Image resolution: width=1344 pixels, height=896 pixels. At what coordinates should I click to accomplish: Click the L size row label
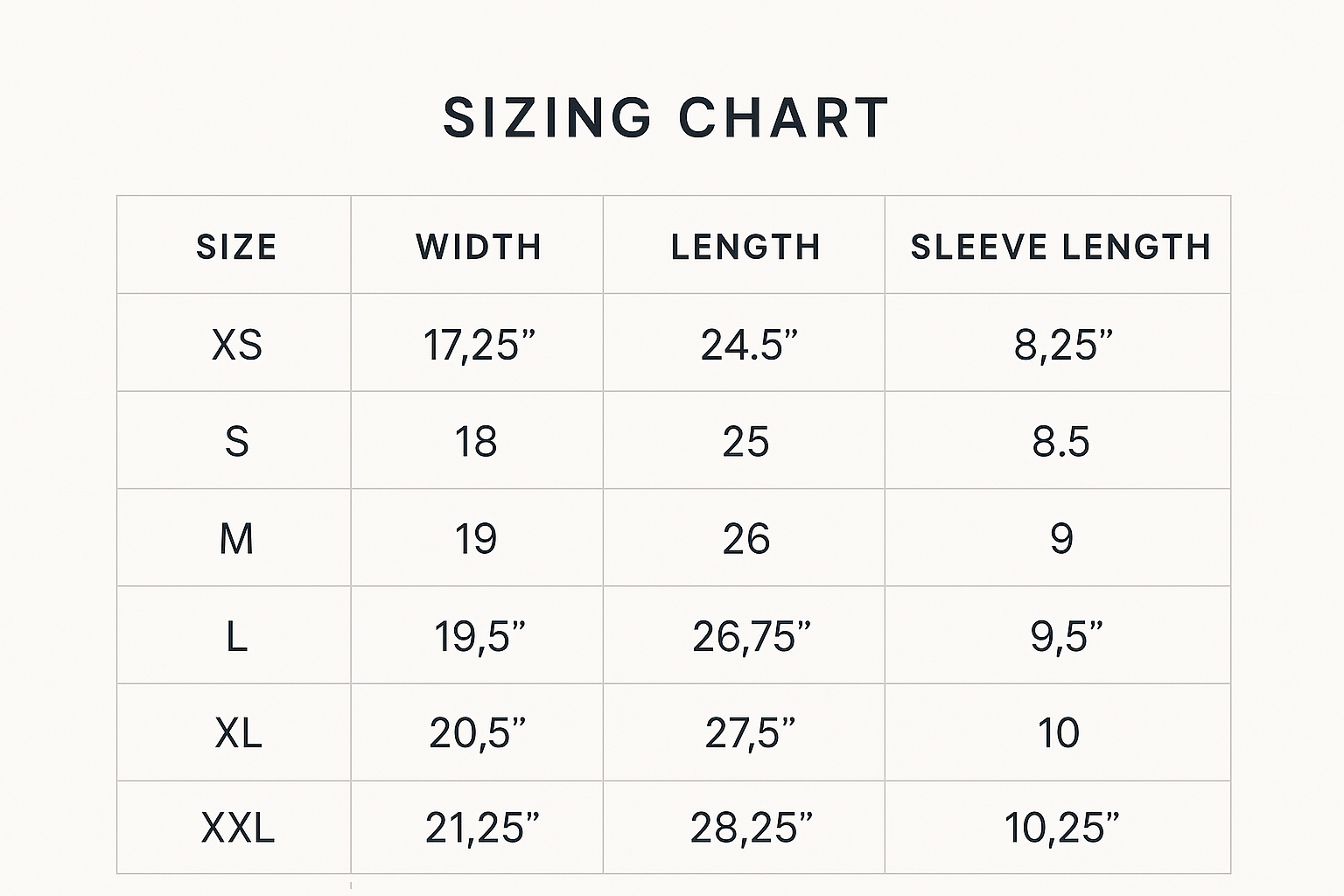click(236, 636)
